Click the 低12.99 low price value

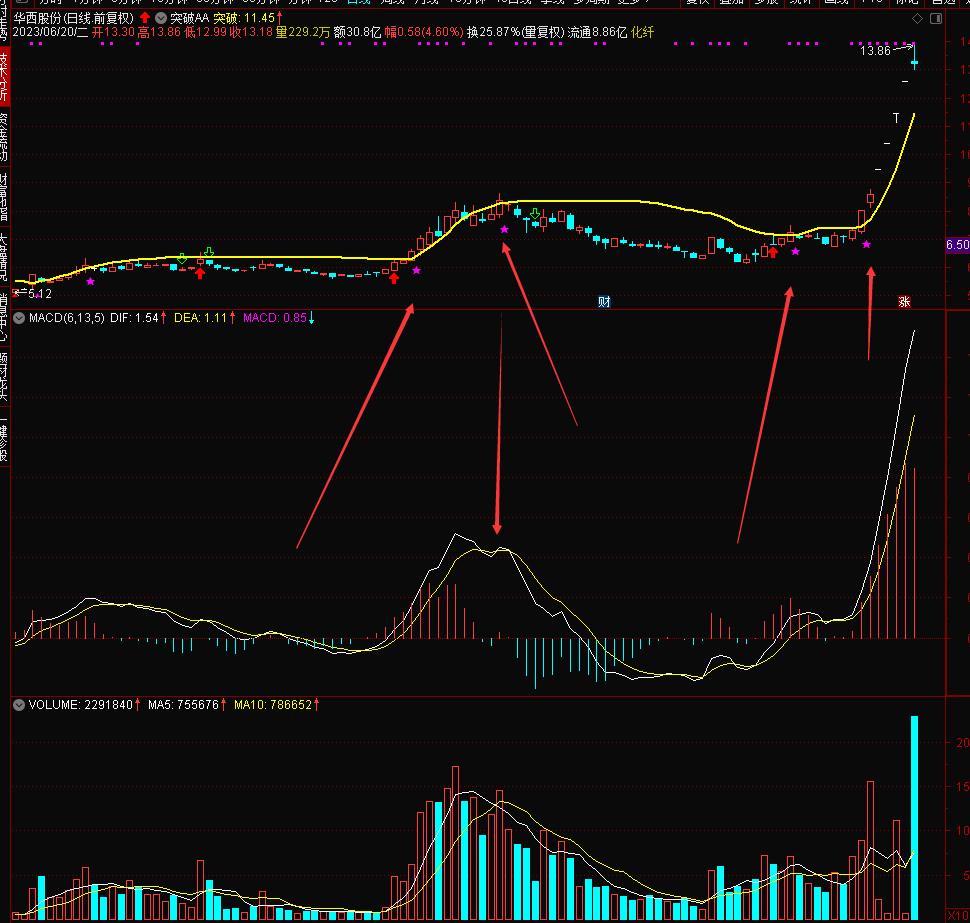coord(205,32)
